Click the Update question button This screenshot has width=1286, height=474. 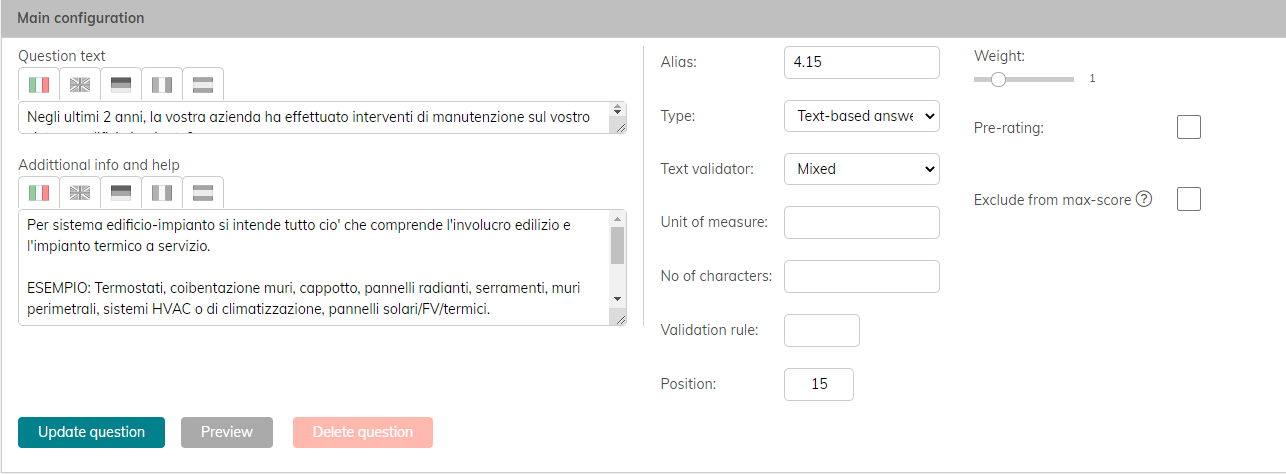[91, 432]
